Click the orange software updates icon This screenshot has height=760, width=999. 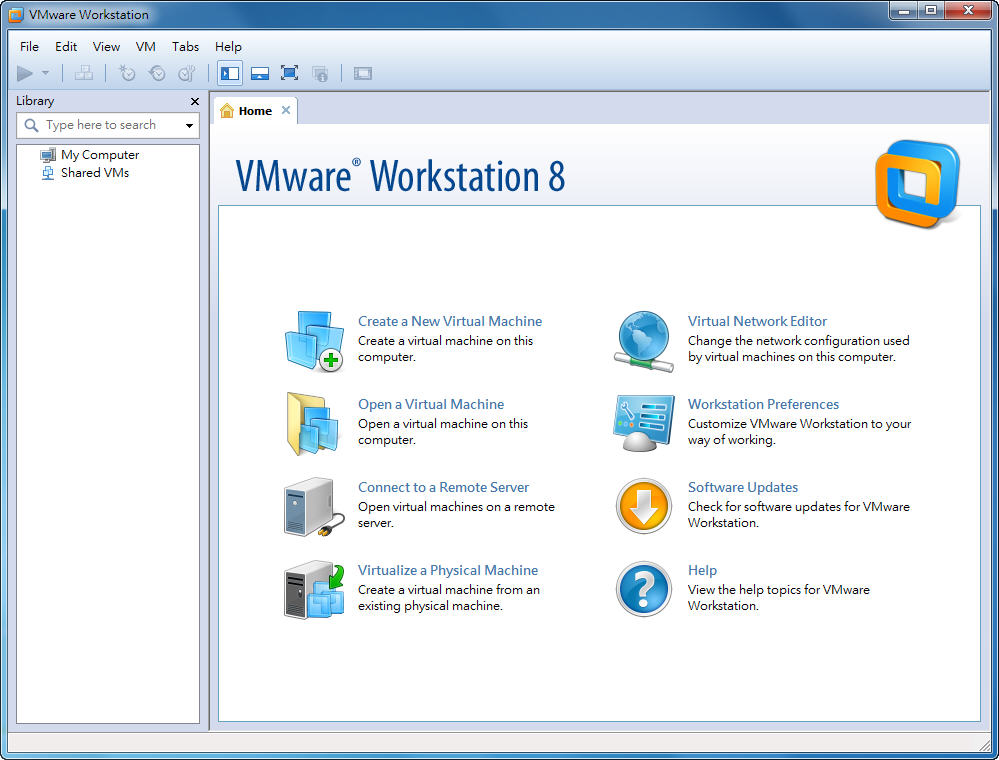[644, 506]
